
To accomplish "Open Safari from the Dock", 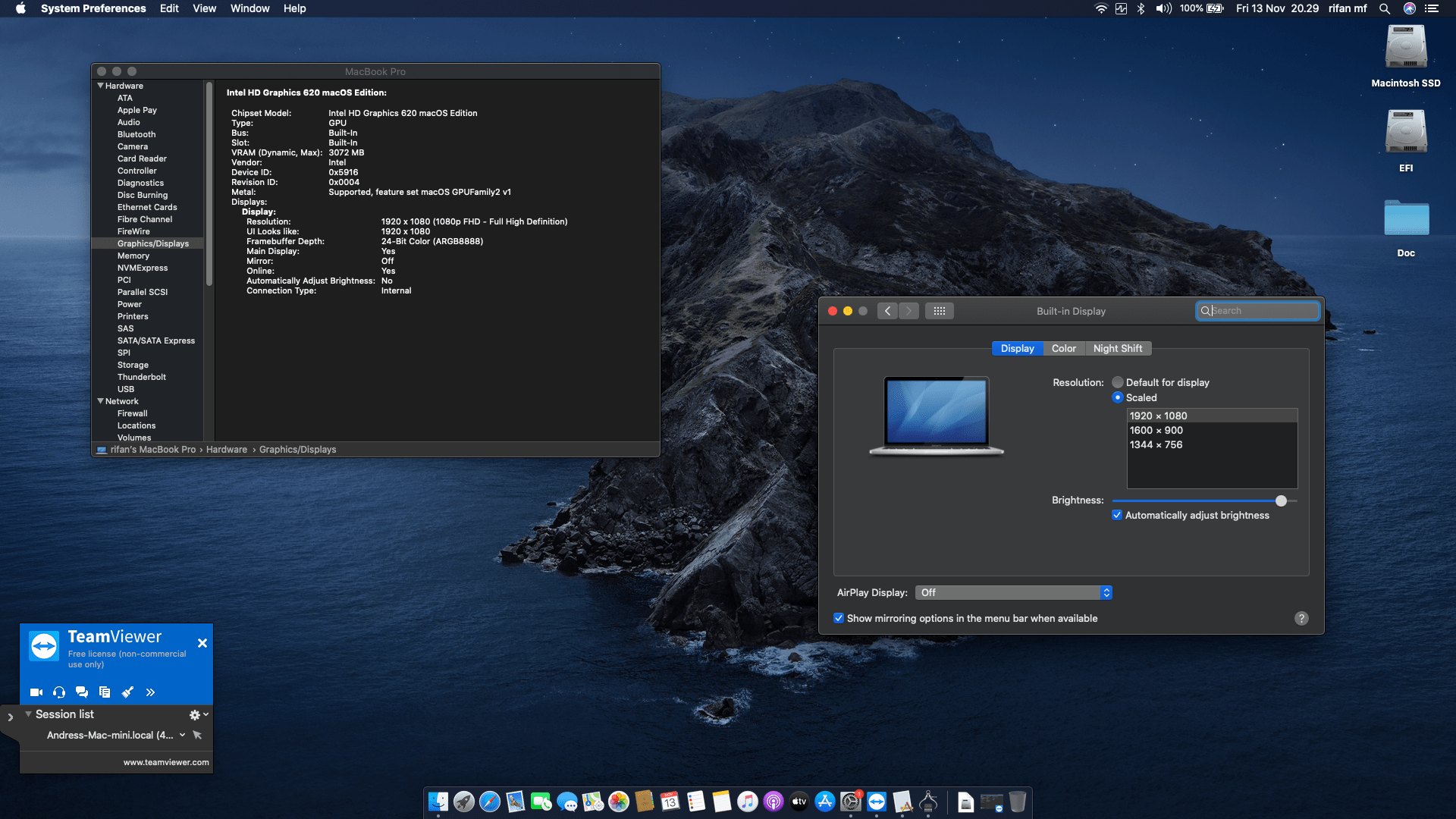I will [490, 802].
